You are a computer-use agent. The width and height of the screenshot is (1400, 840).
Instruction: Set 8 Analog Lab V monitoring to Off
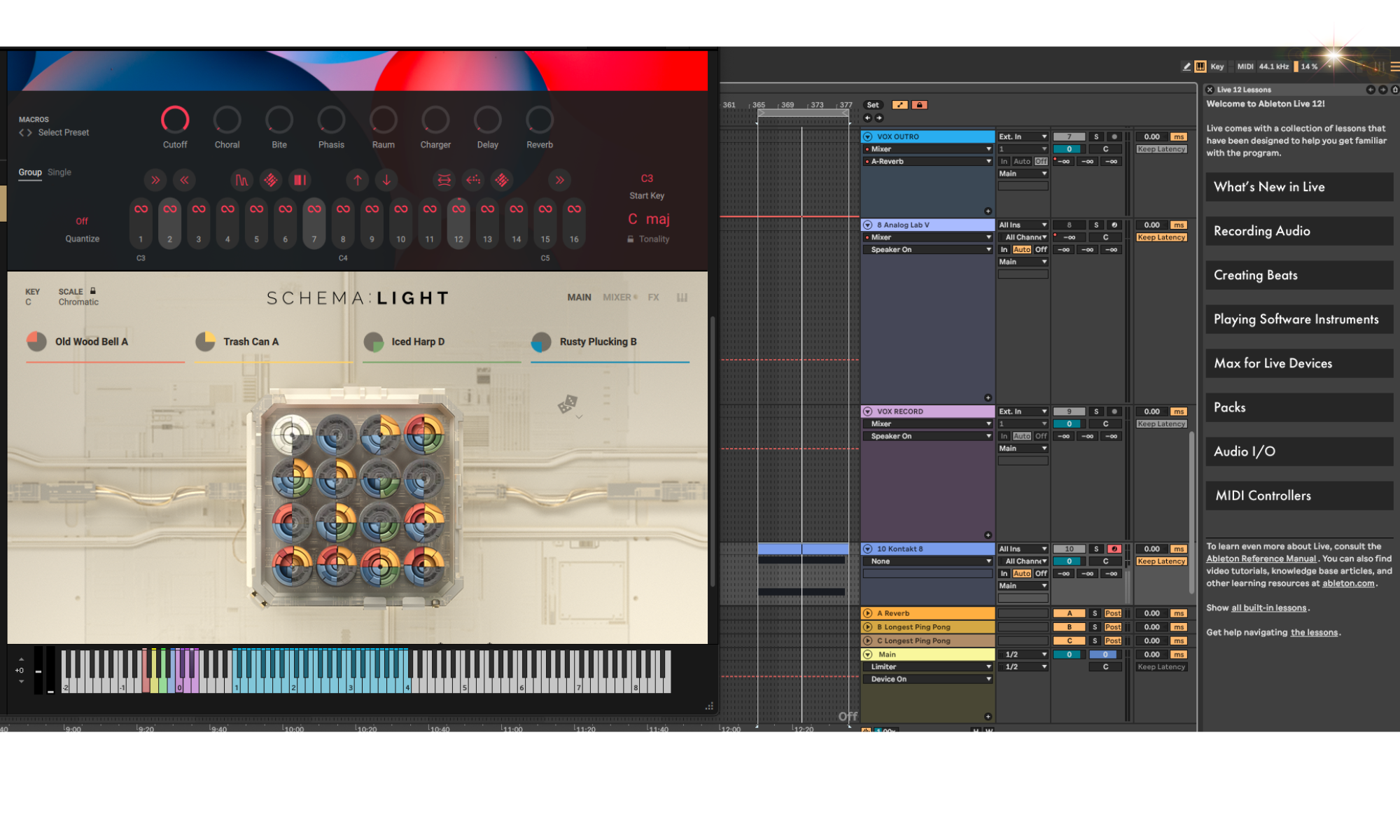click(x=1041, y=249)
